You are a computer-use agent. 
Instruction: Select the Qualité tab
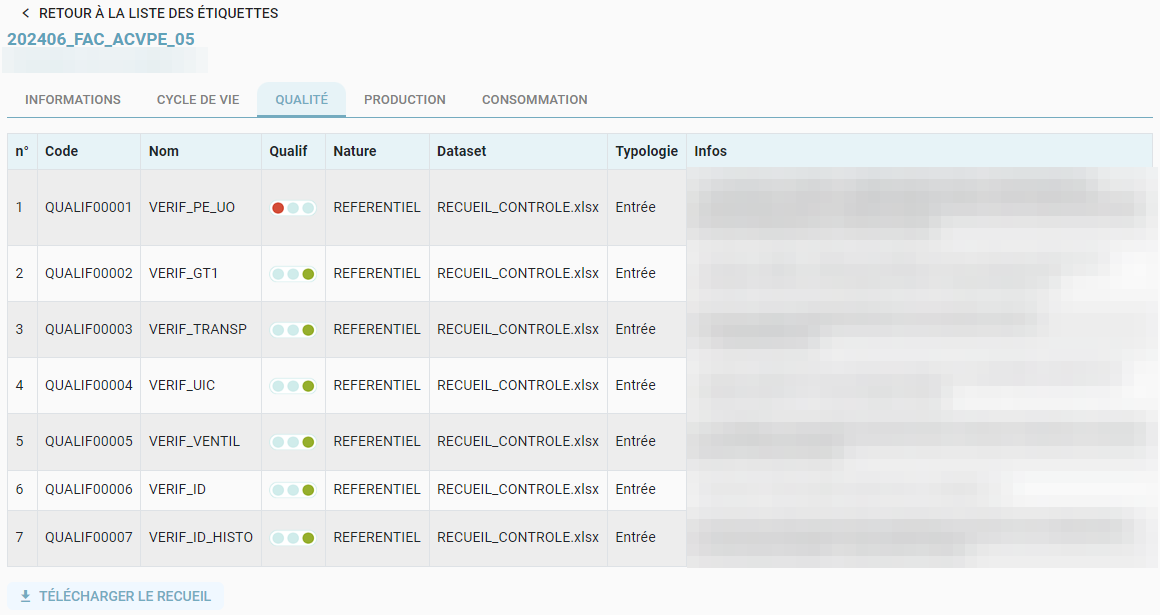click(x=302, y=100)
